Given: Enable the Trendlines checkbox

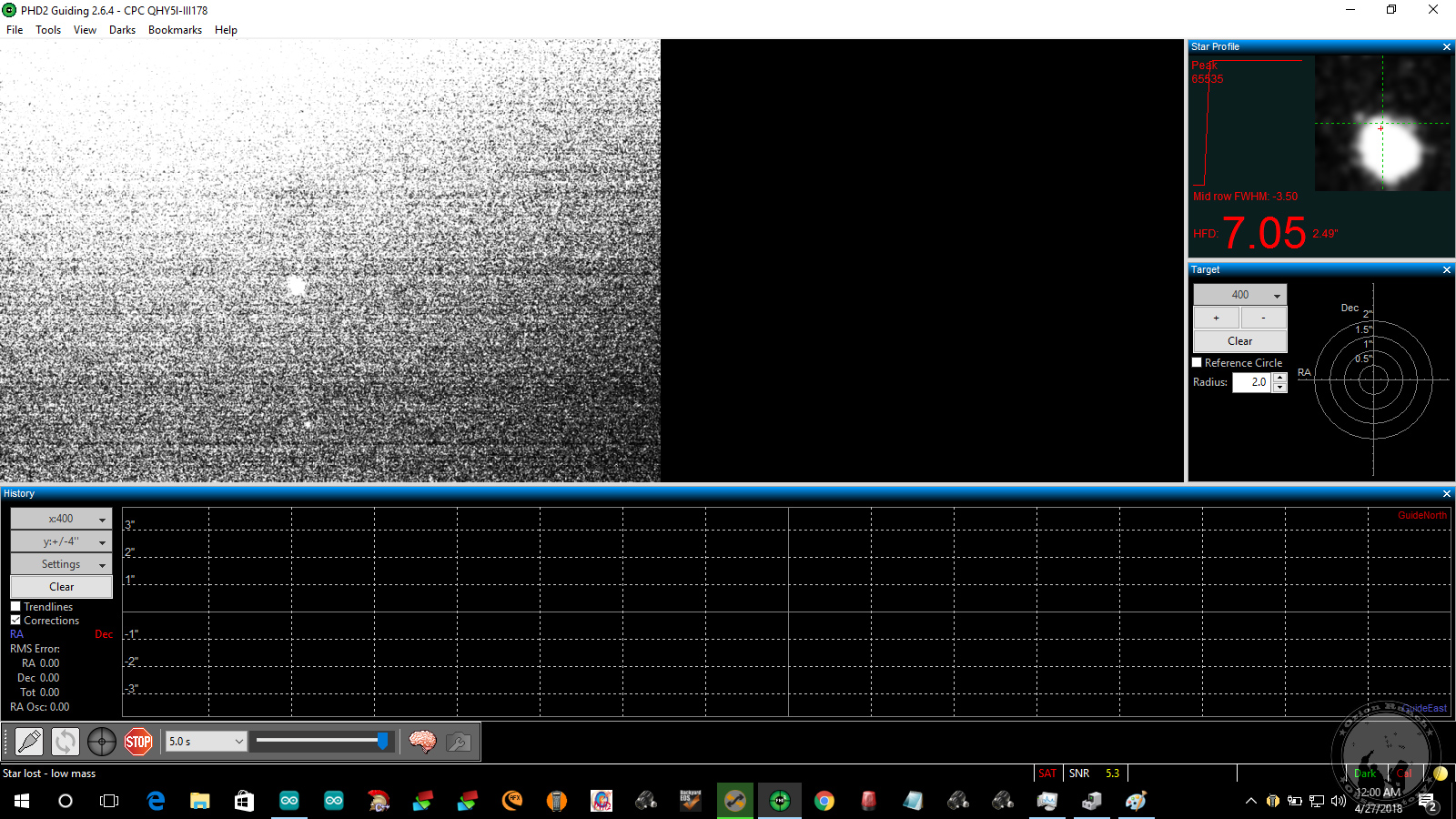Looking at the screenshot, I should (x=15, y=606).
